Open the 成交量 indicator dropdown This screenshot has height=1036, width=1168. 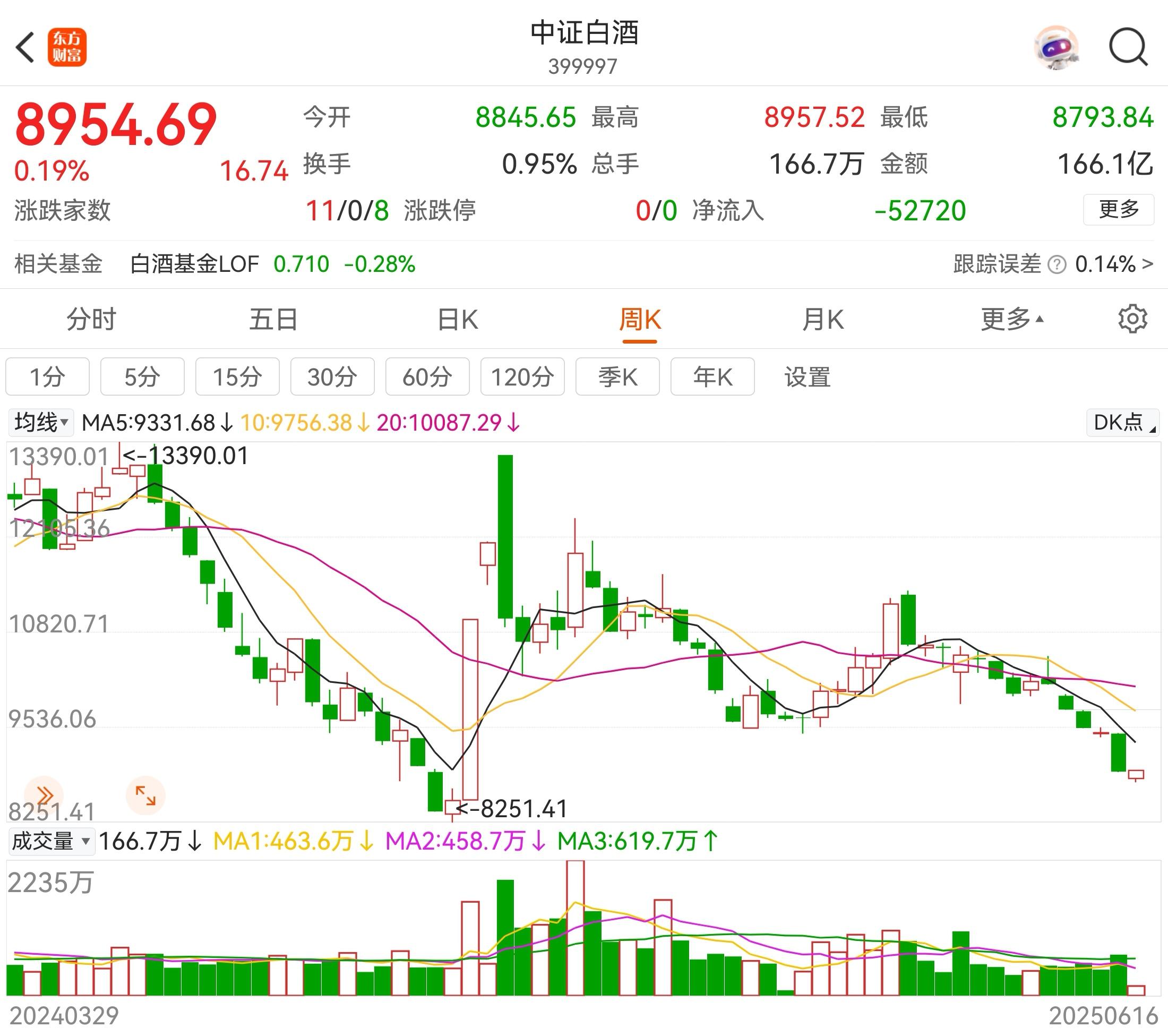coord(51,840)
